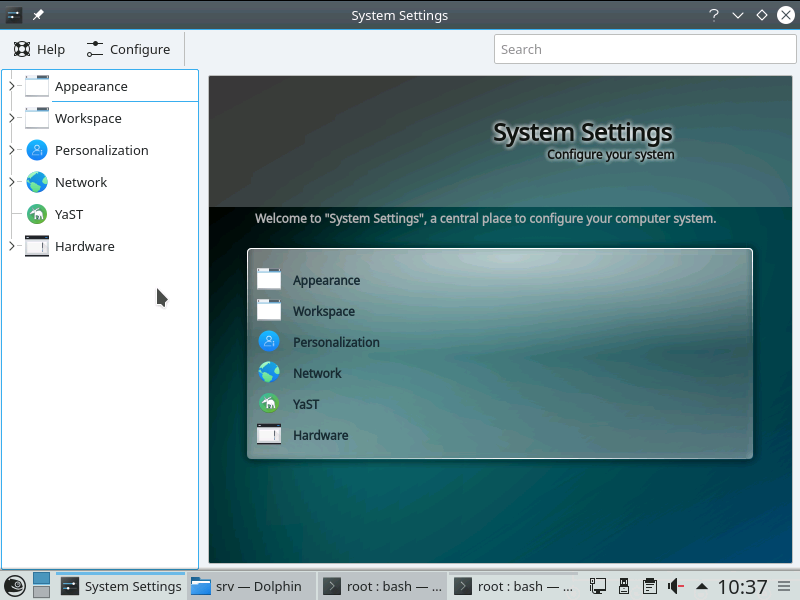Click the Network globe icon in the sidebar
The width and height of the screenshot is (800, 600).
coord(37,182)
